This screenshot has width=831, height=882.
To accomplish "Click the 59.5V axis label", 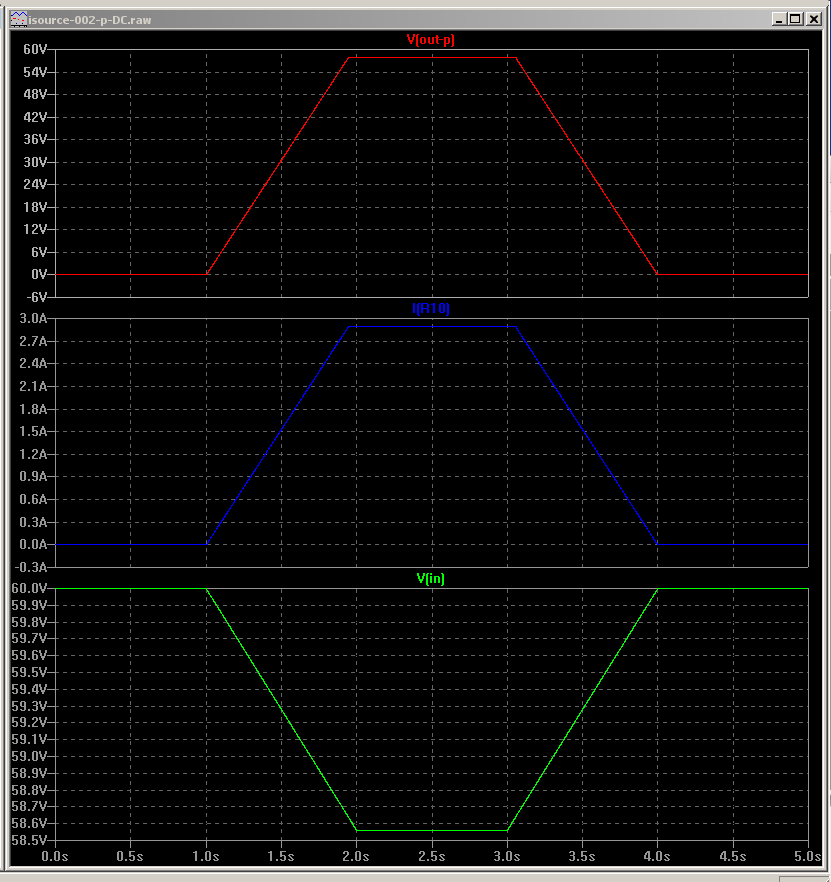I will coord(29,672).
